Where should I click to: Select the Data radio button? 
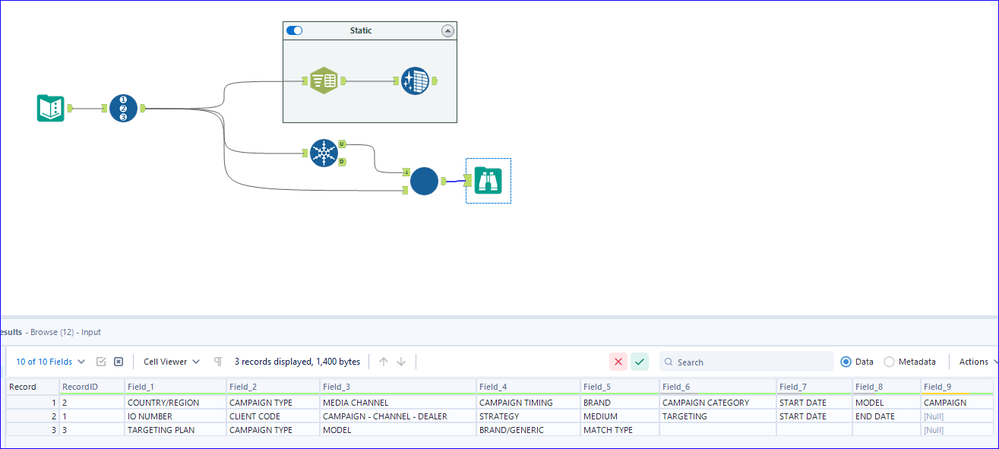[x=846, y=362]
